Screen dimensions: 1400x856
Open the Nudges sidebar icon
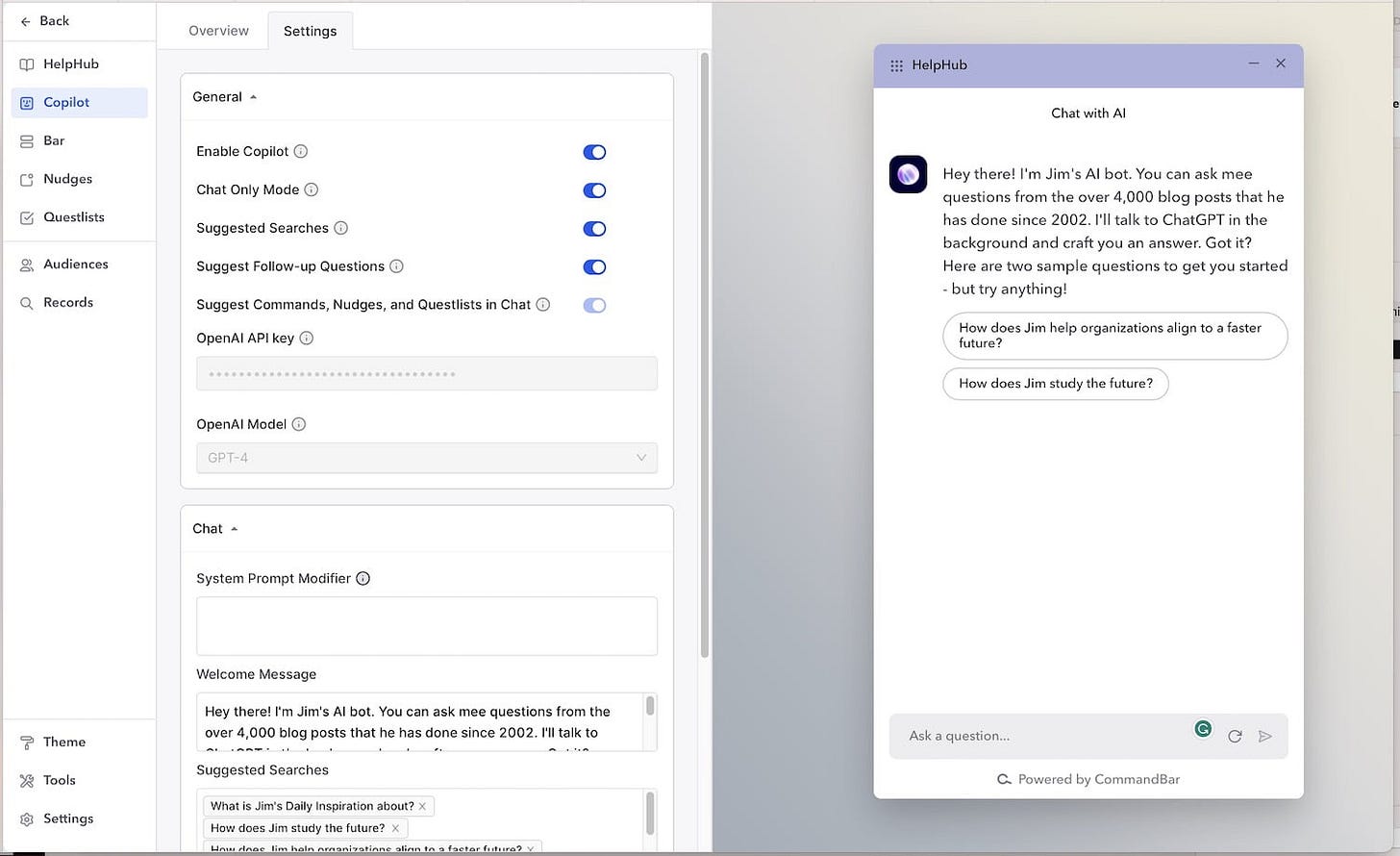point(27,180)
